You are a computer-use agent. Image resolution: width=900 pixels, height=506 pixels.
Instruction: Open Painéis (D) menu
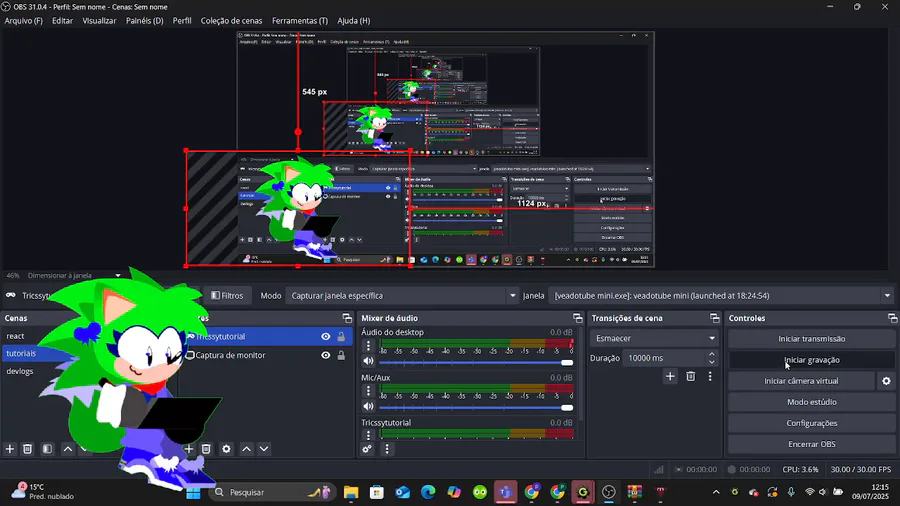click(x=145, y=21)
